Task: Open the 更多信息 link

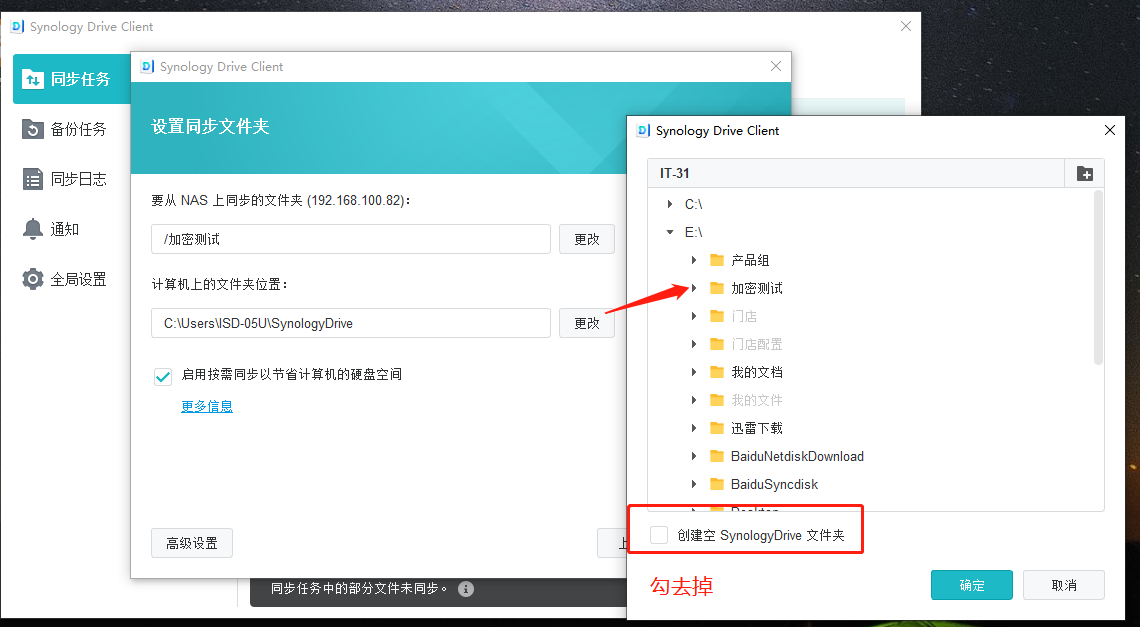Action: click(207, 407)
